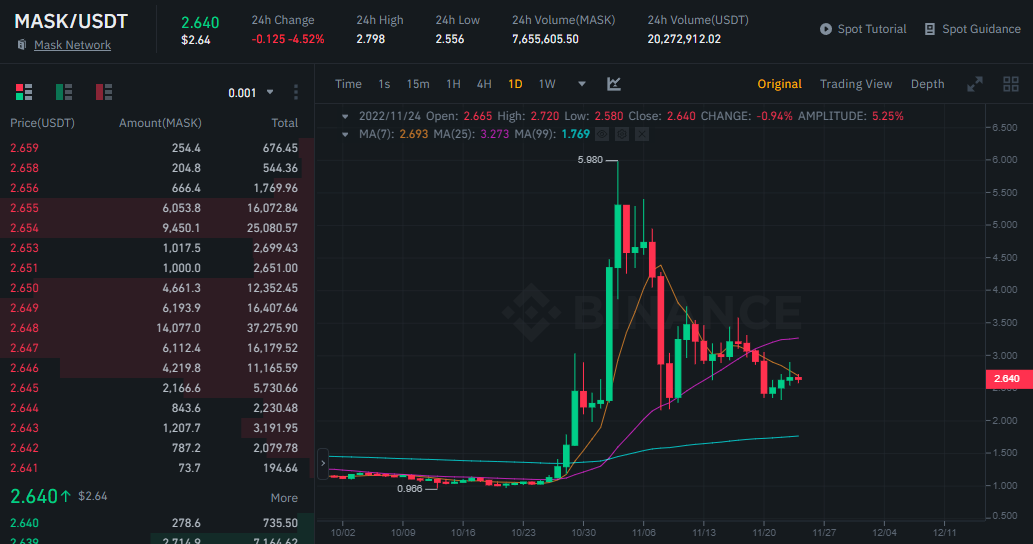Click the Price(USDT) column header
Screen dimensions: 1033x544
coord(42,123)
